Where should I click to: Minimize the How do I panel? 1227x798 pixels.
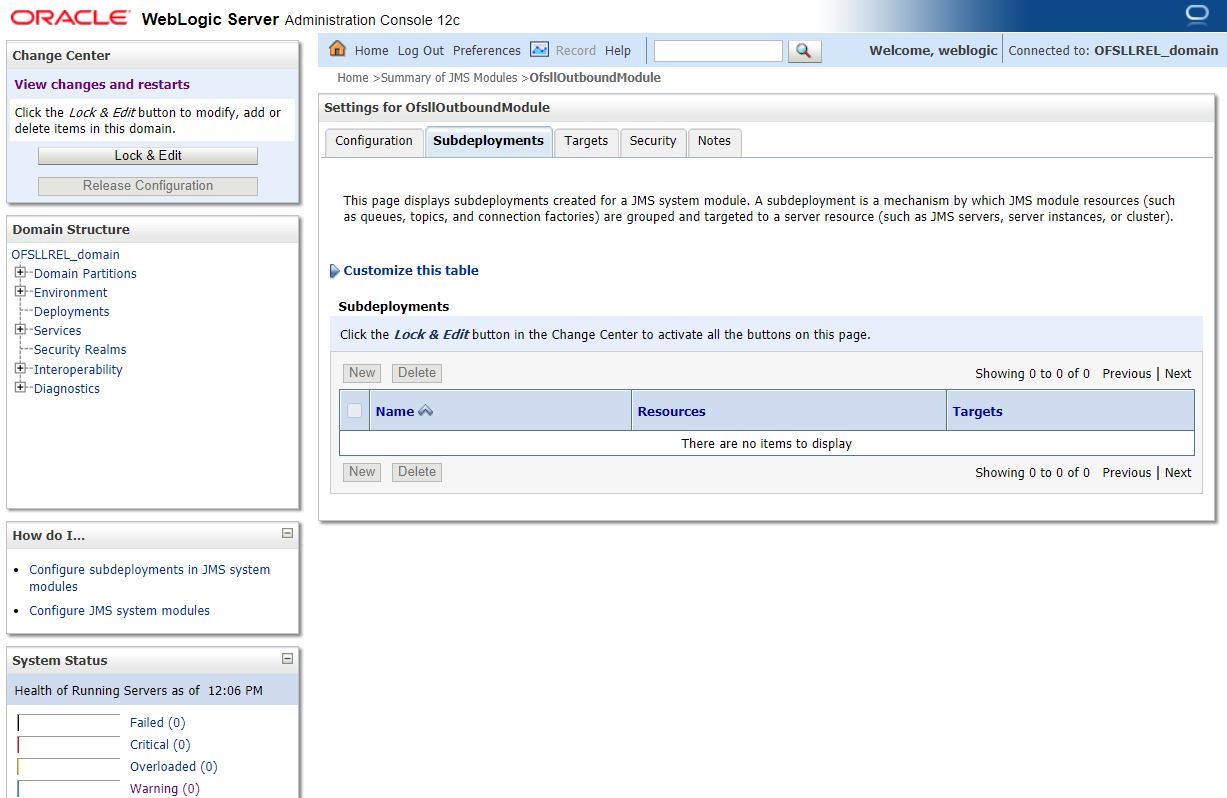[287, 534]
